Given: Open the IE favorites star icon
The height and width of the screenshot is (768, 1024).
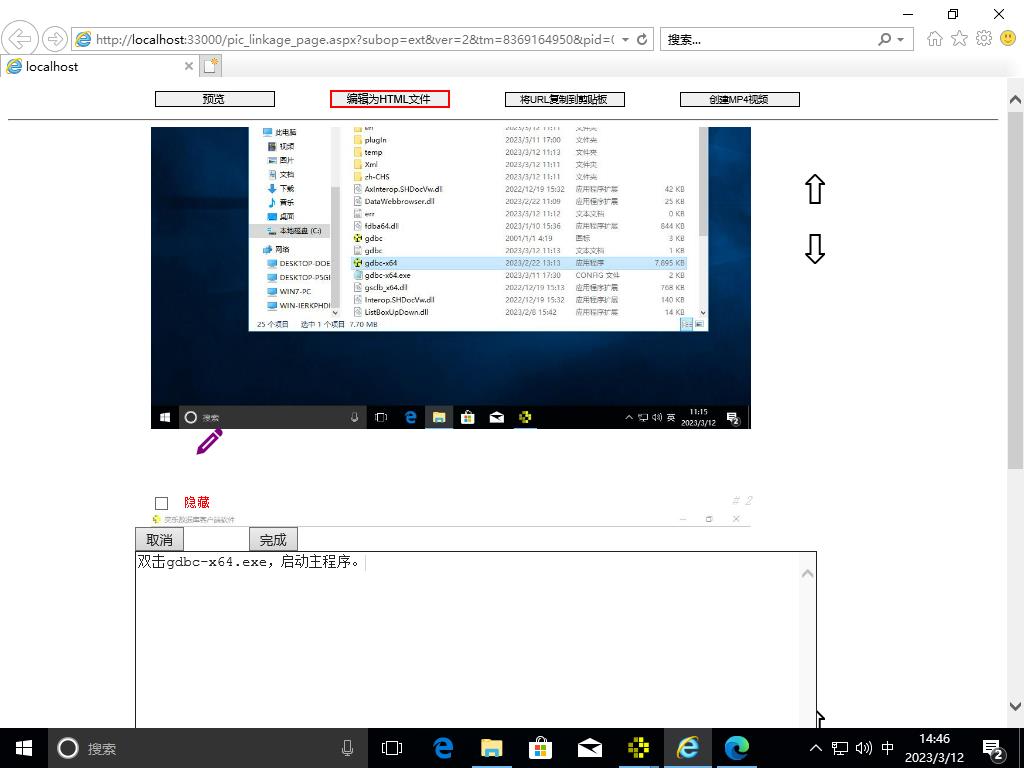Looking at the screenshot, I should point(959,39).
